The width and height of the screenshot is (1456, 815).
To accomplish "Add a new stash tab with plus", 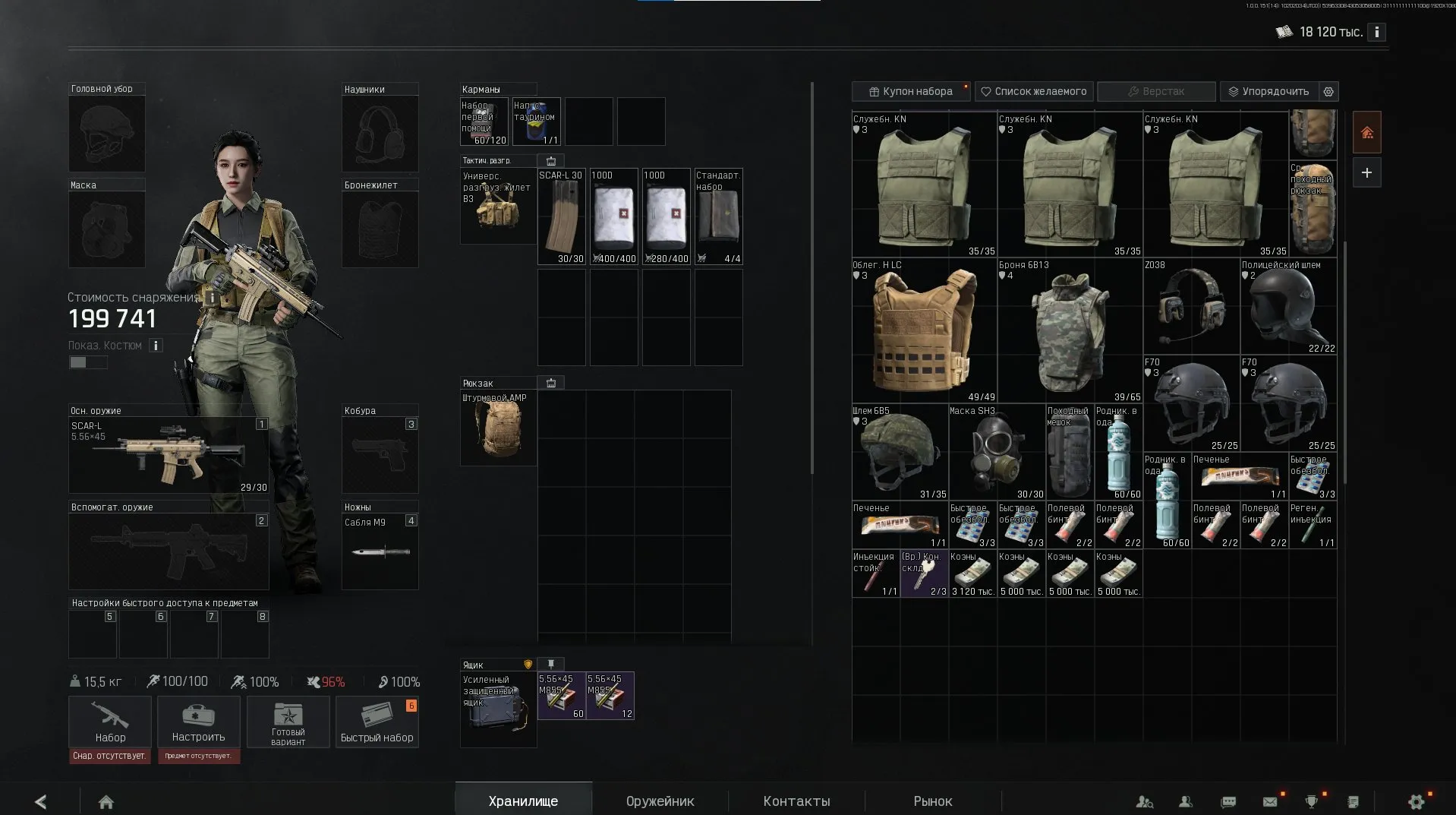I will 1366,172.
